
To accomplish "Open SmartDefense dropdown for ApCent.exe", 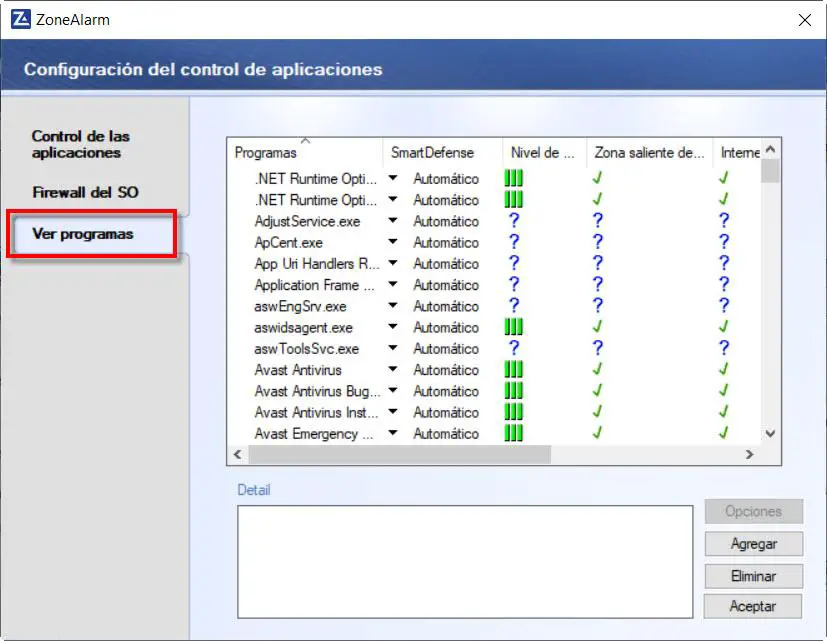I will pyautogui.click(x=392, y=242).
